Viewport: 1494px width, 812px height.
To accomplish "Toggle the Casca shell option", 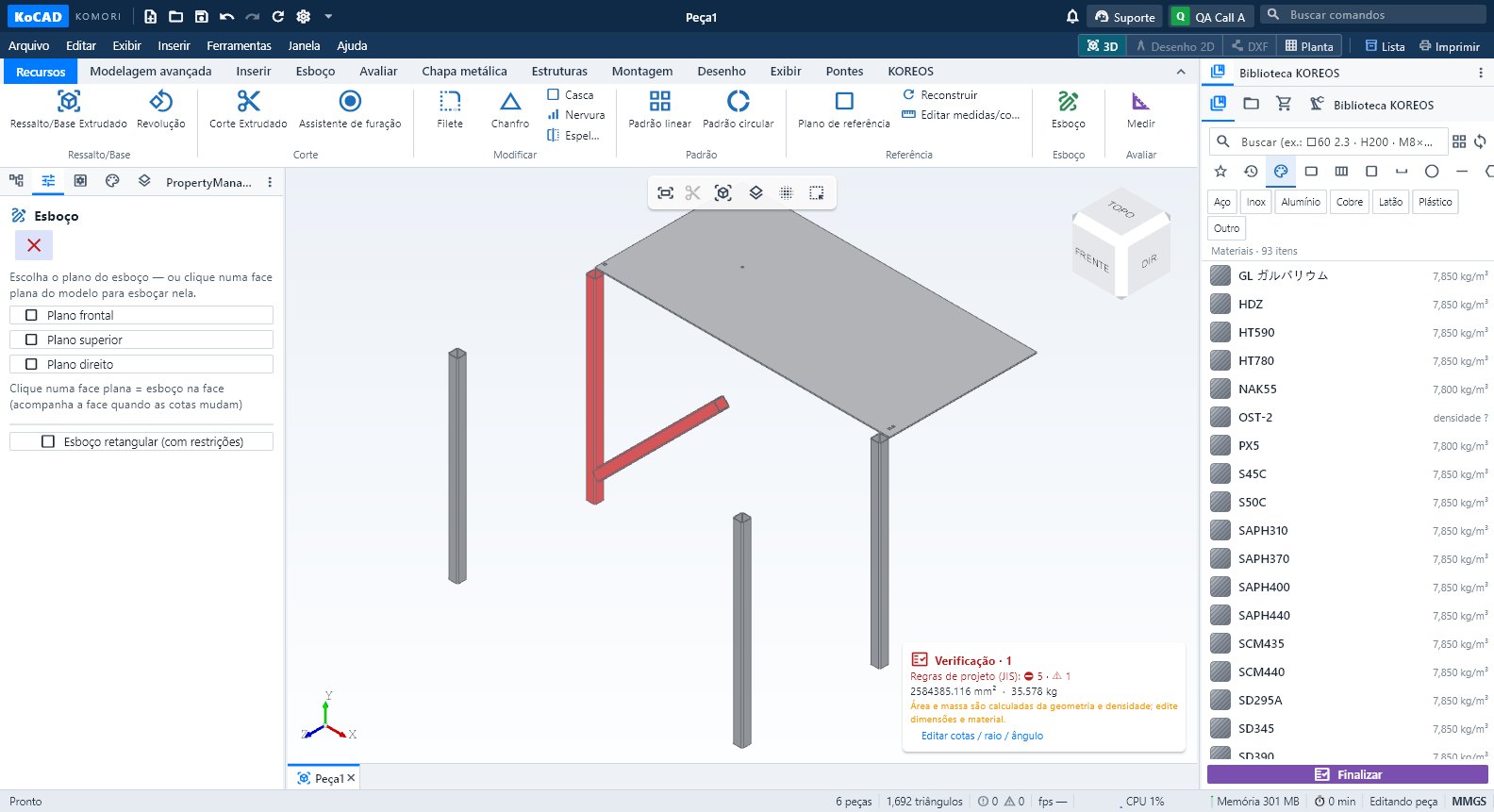I will pyautogui.click(x=571, y=94).
